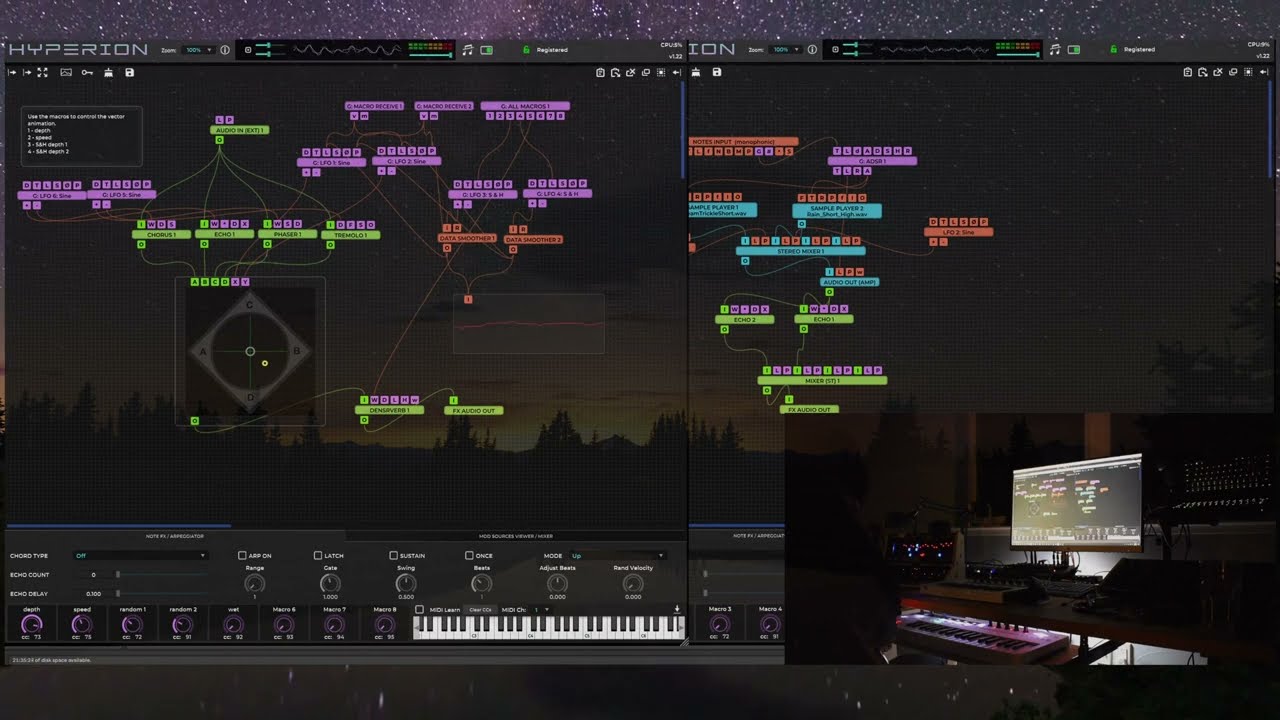Click the fit-to-screen arrows icon in left toolbar
Image resolution: width=1280 pixels, height=720 pixels.
42,72
